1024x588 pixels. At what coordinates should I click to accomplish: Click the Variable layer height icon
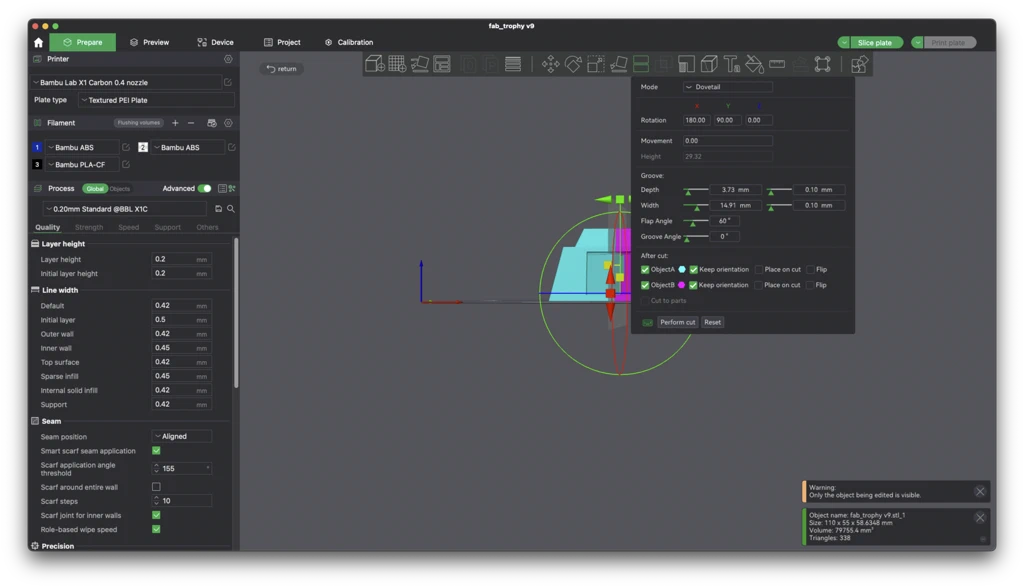click(513, 64)
